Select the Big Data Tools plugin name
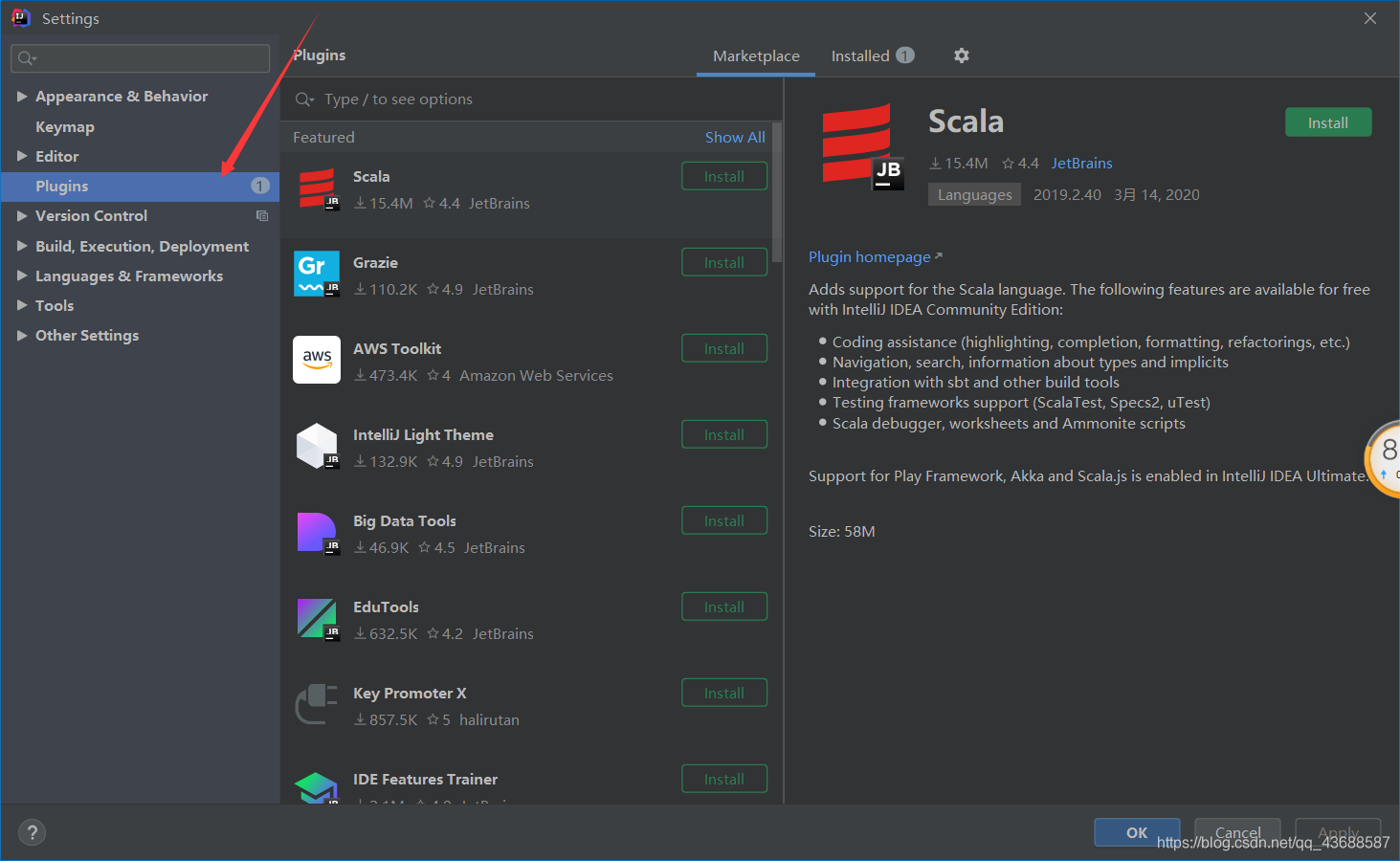This screenshot has width=1400, height=861. [405, 520]
